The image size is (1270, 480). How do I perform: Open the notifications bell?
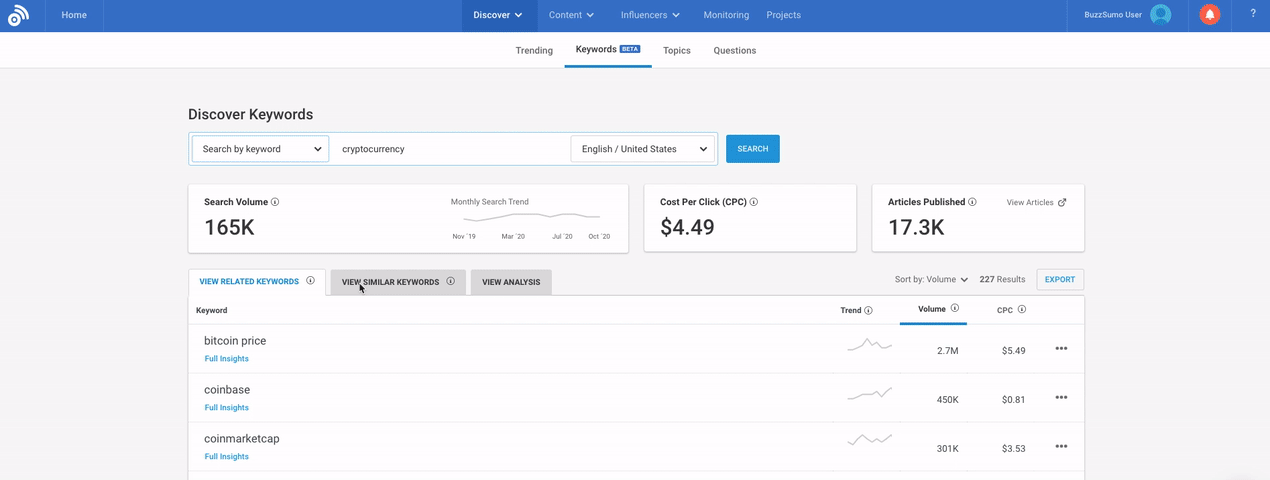[x=1209, y=15]
